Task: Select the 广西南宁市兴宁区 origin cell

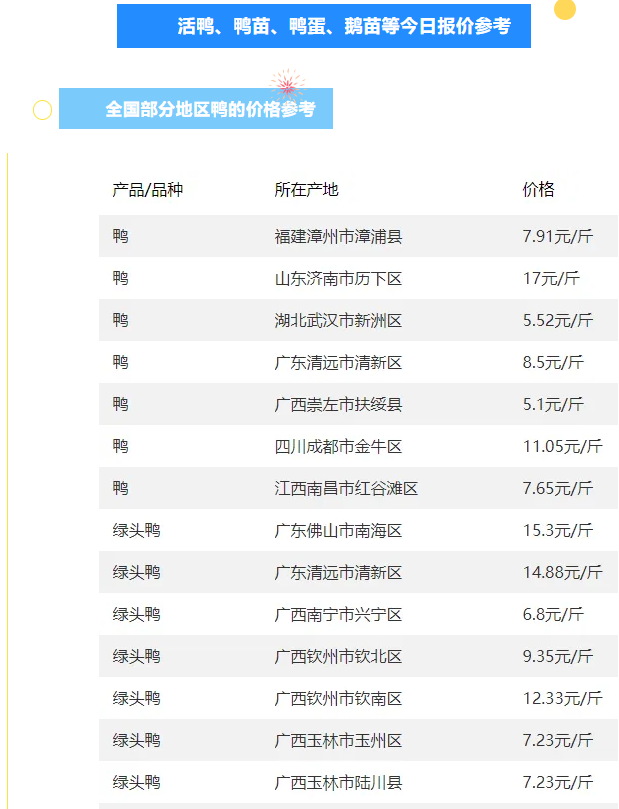Action: point(338,615)
